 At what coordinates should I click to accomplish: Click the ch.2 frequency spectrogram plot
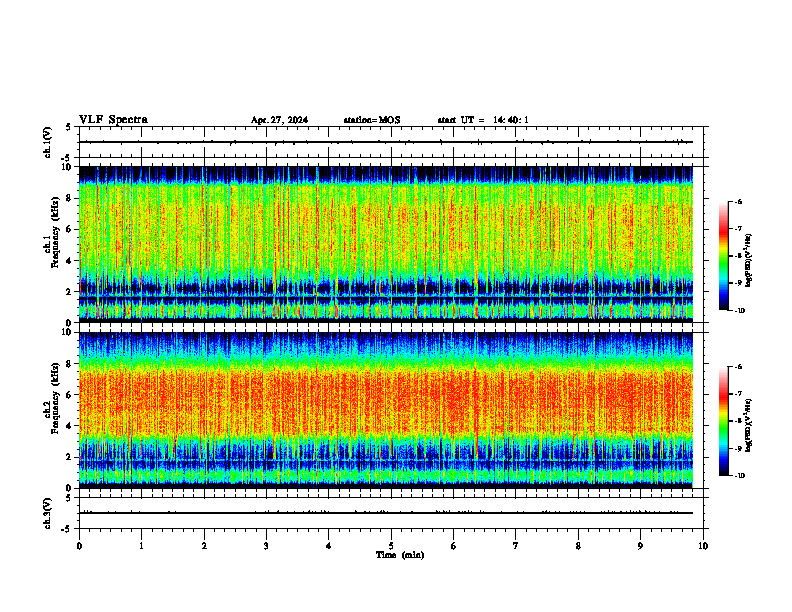[386, 410]
